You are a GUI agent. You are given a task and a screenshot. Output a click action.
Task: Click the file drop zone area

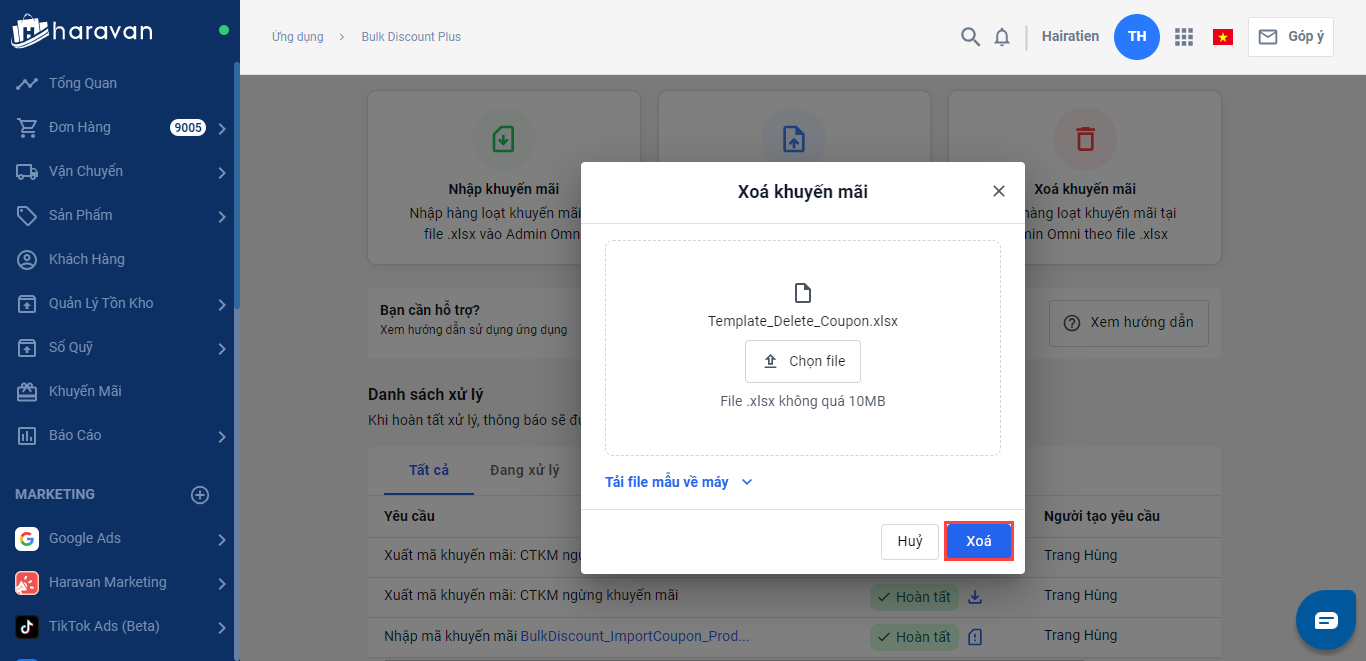[803, 348]
